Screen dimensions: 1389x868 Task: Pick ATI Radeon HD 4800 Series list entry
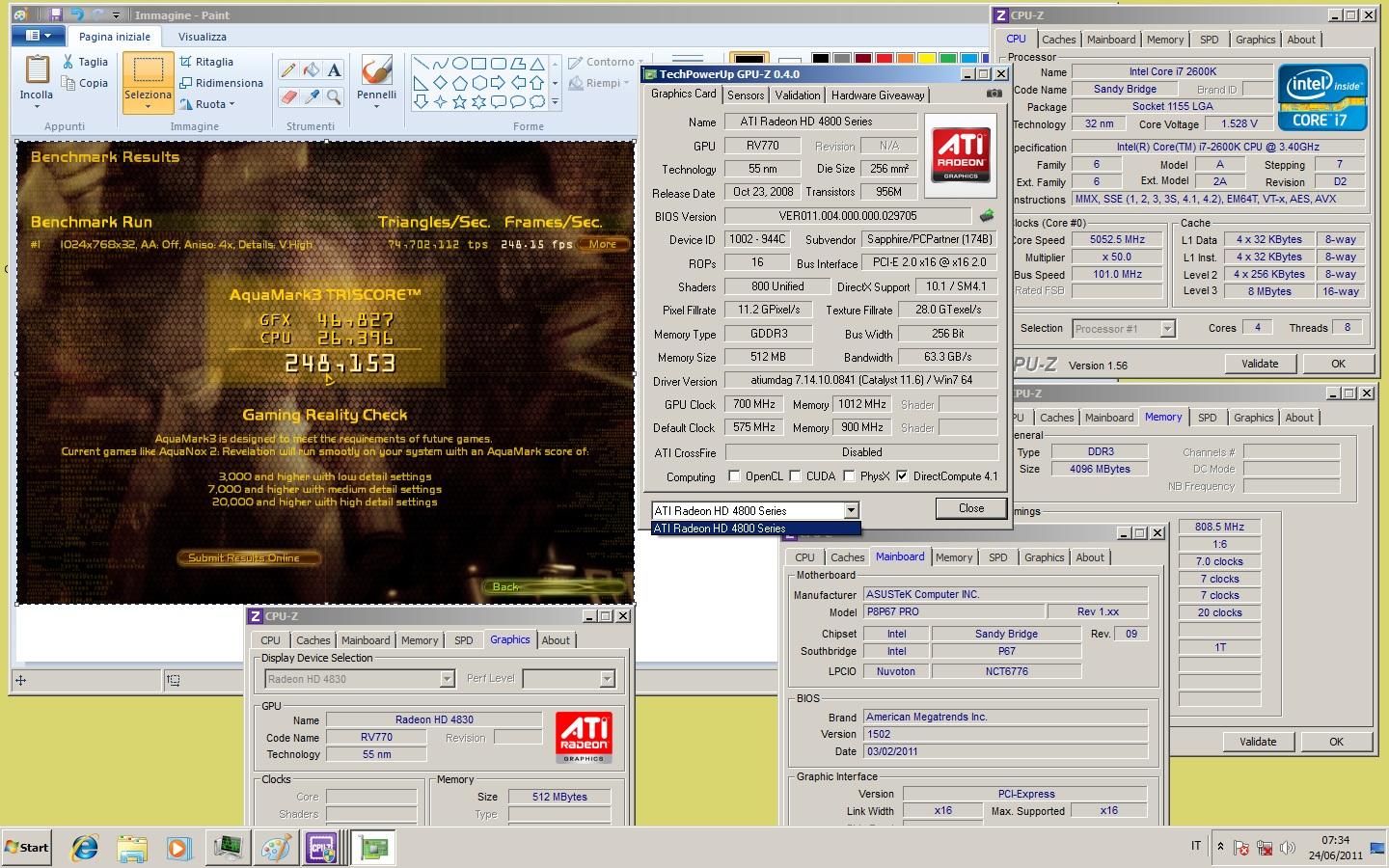pos(755,529)
